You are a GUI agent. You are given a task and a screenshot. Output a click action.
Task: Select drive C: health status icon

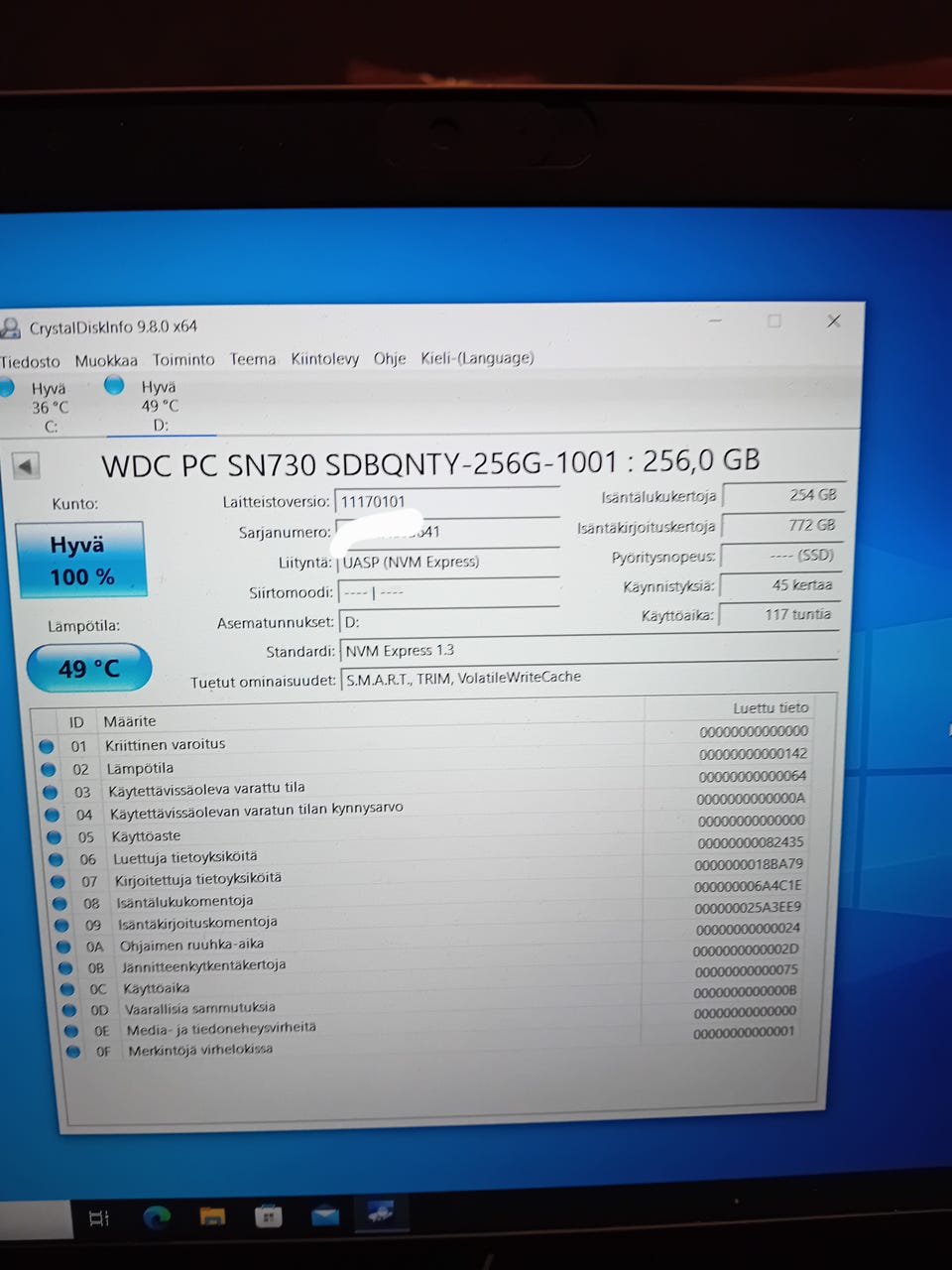pyautogui.click(x=6, y=387)
